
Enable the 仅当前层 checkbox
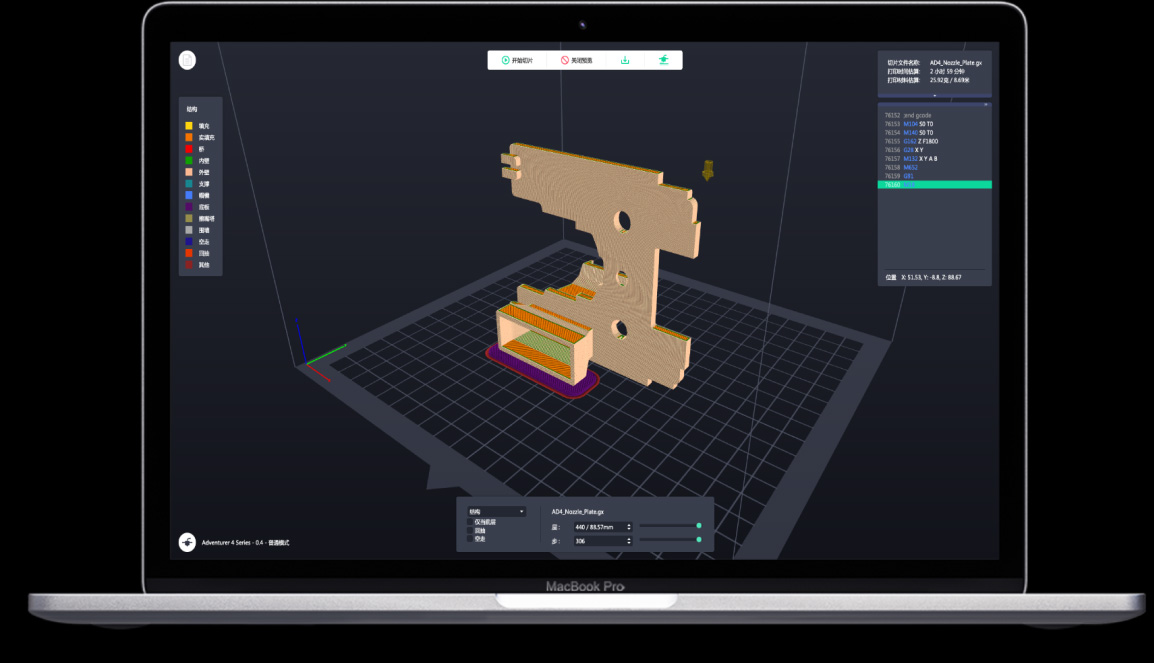pos(471,521)
